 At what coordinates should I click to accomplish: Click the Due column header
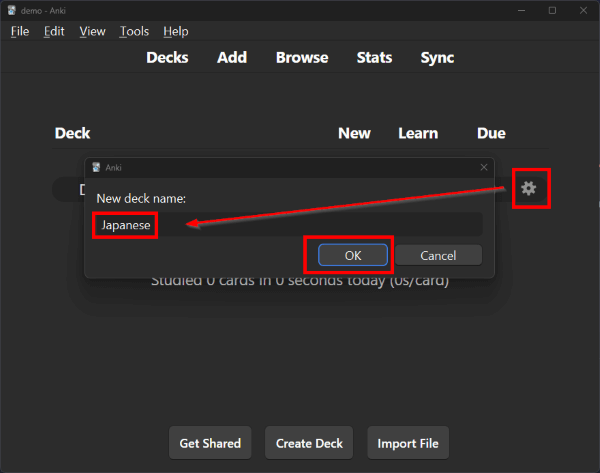click(x=491, y=133)
